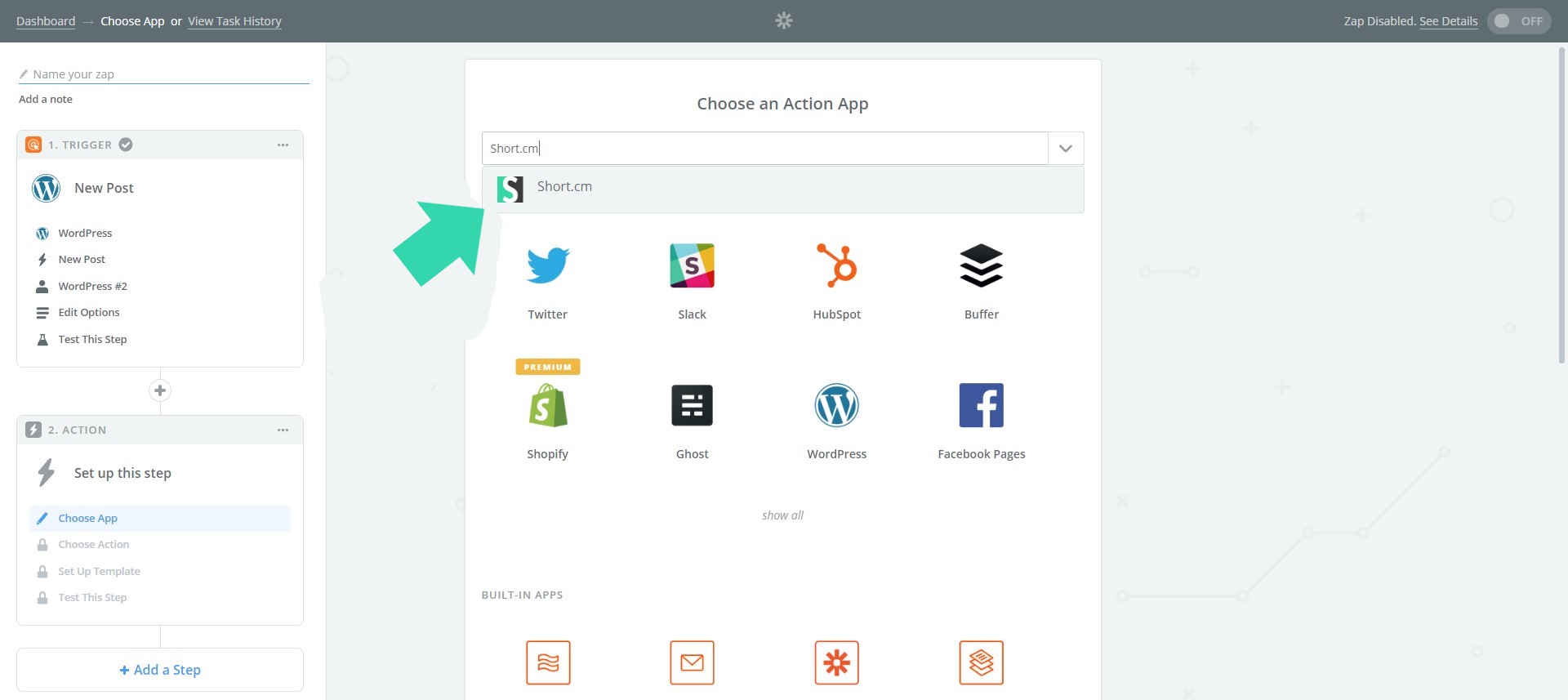Click the Zapier logo in top bar

[x=784, y=21]
